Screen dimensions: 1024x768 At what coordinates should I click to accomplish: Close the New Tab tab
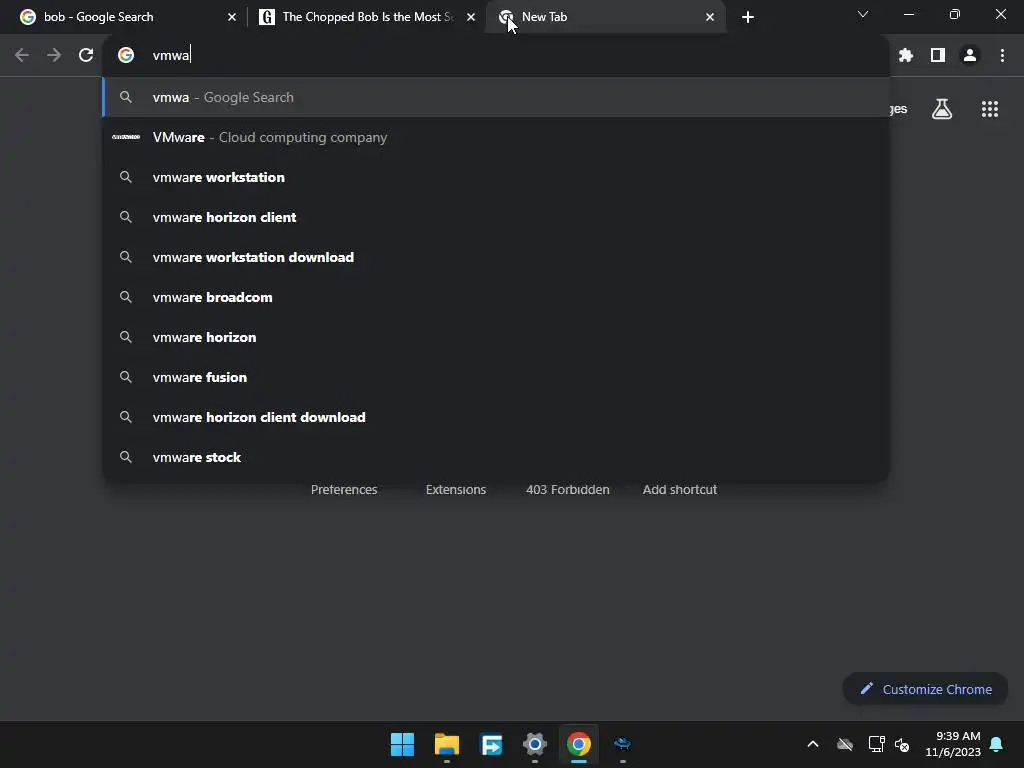tap(710, 17)
